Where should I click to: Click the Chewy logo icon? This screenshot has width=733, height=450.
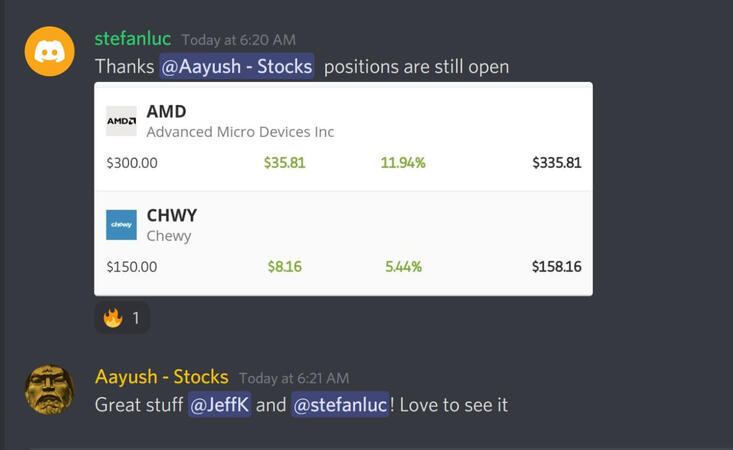121,224
